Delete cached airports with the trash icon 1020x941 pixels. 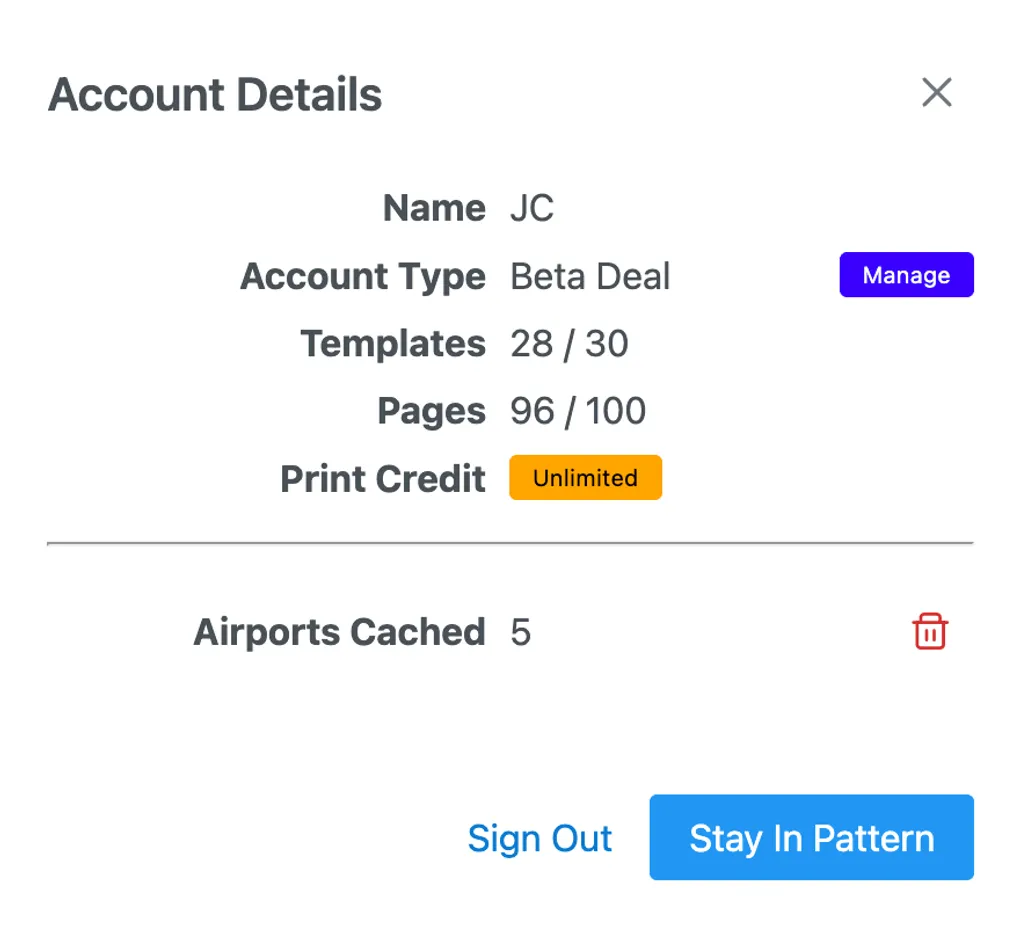(930, 632)
